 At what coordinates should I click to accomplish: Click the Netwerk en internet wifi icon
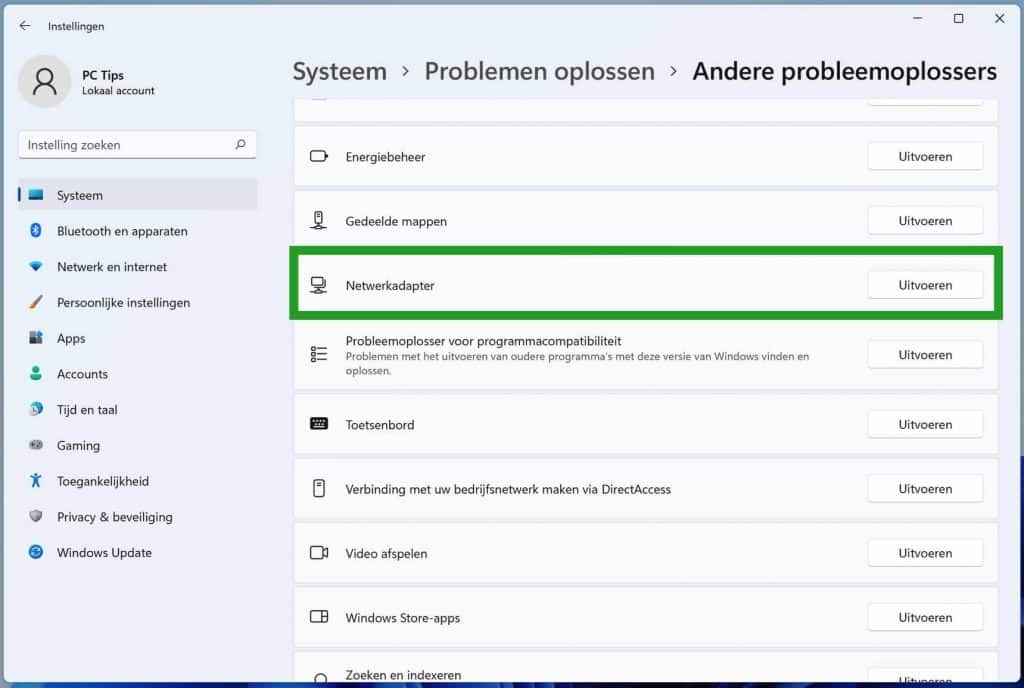36,266
